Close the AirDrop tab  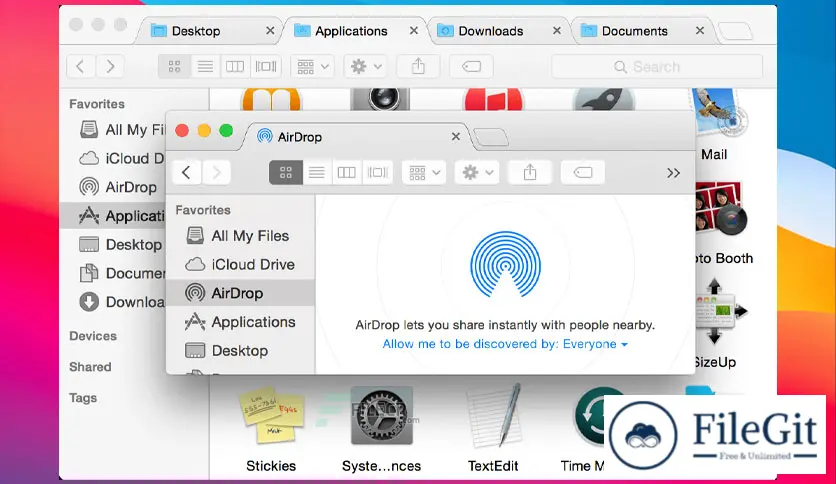456,136
